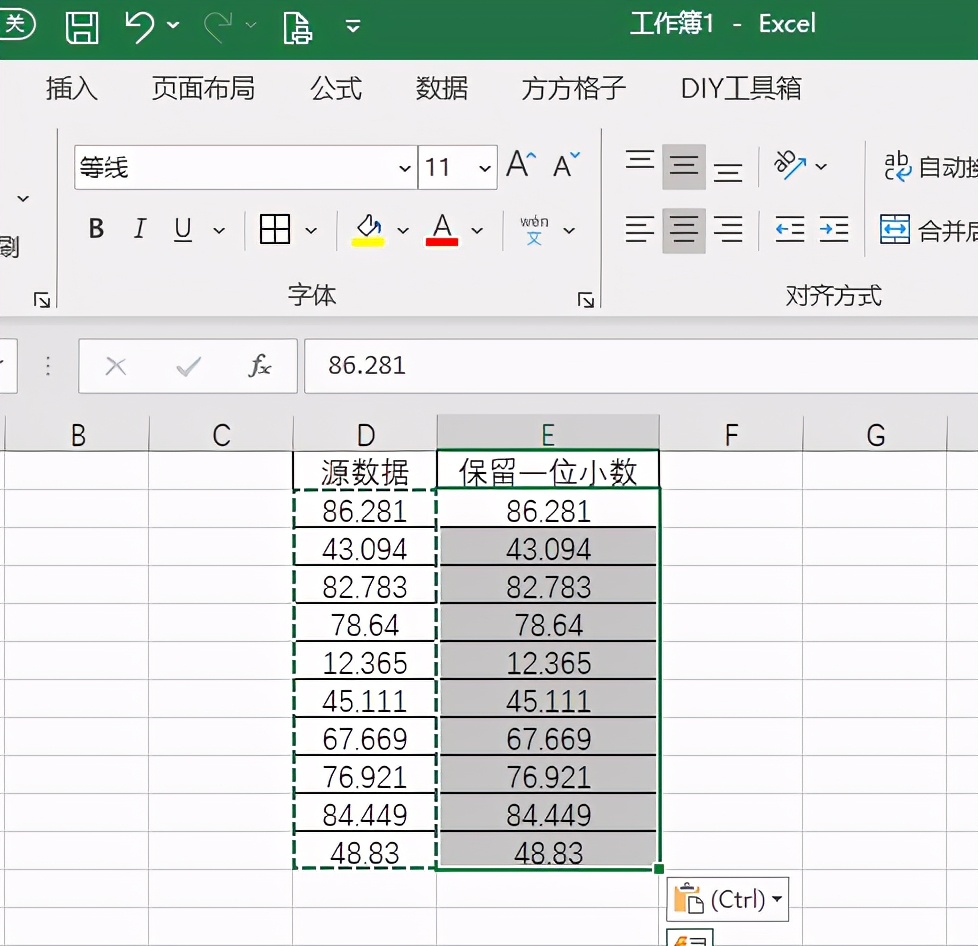978x946 pixels.
Task: Open the 方方格子 ribbon tab
Action: (x=572, y=89)
